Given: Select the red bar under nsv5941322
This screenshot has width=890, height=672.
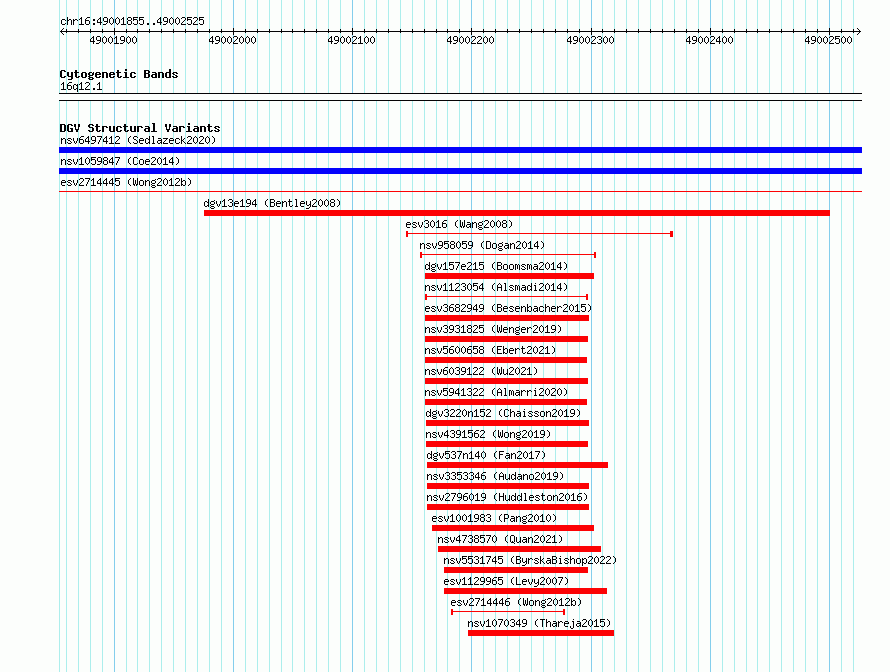Looking at the screenshot, I should pos(506,402).
